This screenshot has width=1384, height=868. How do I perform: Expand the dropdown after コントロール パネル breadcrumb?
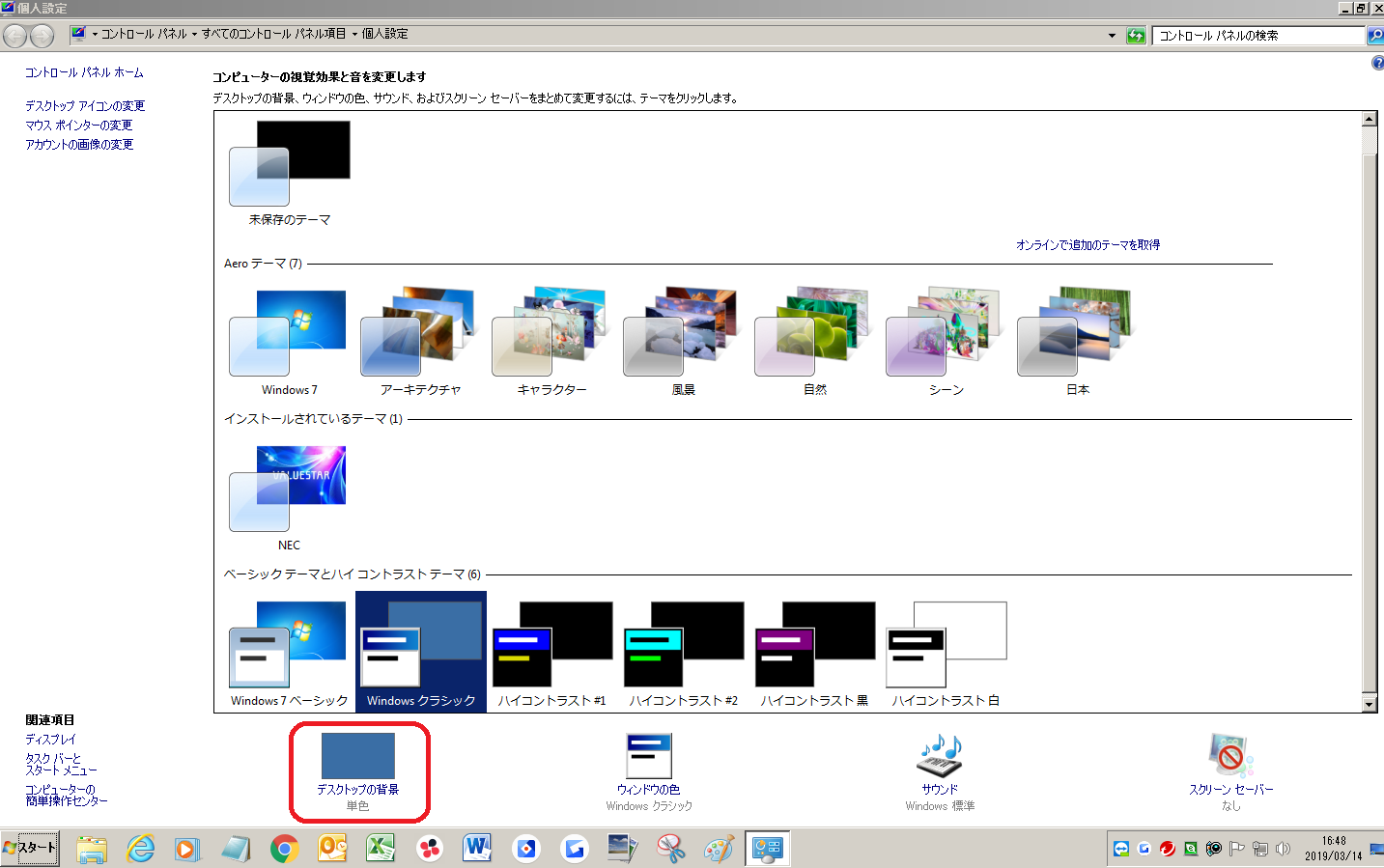click(194, 34)
